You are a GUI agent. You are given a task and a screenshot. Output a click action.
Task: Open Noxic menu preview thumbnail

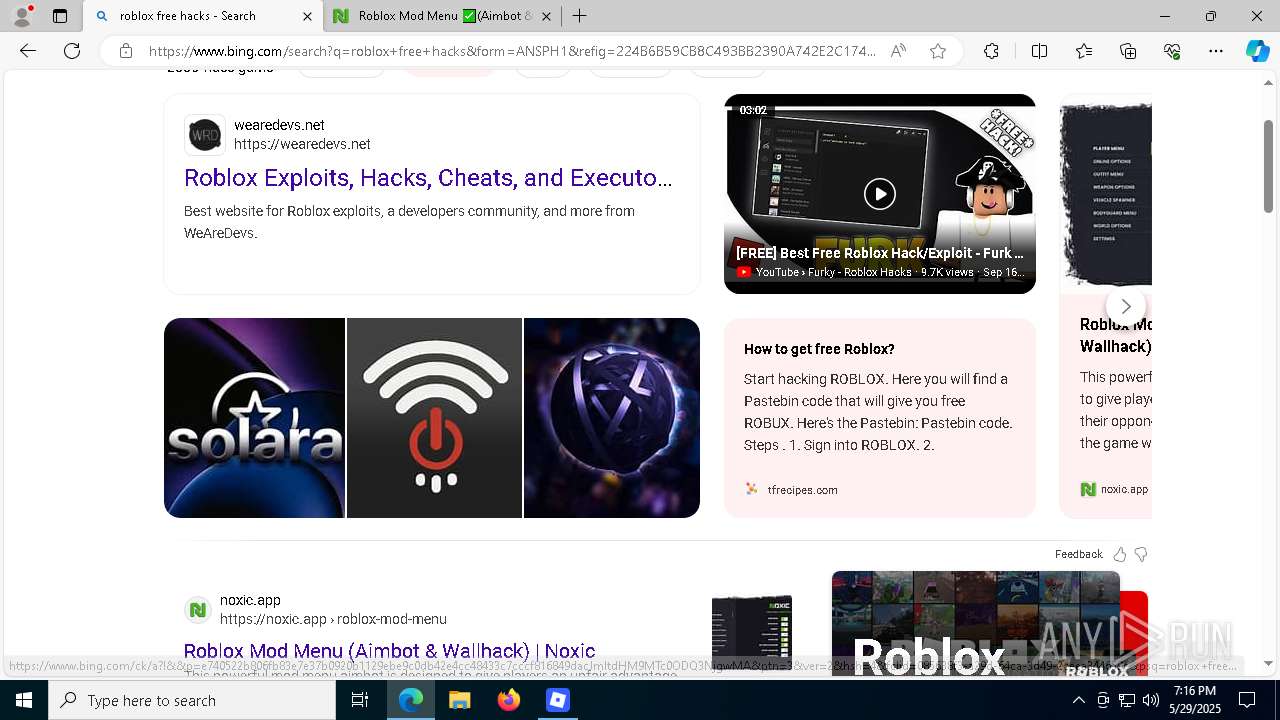752,635
